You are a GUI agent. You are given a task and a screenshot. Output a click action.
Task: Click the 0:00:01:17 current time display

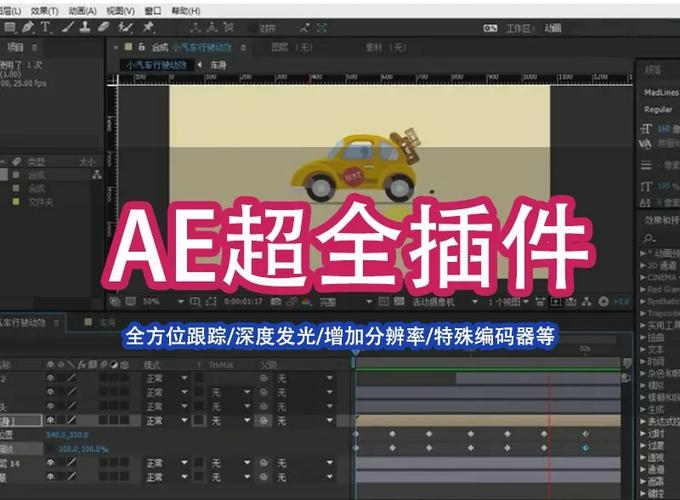coord(243,301)
